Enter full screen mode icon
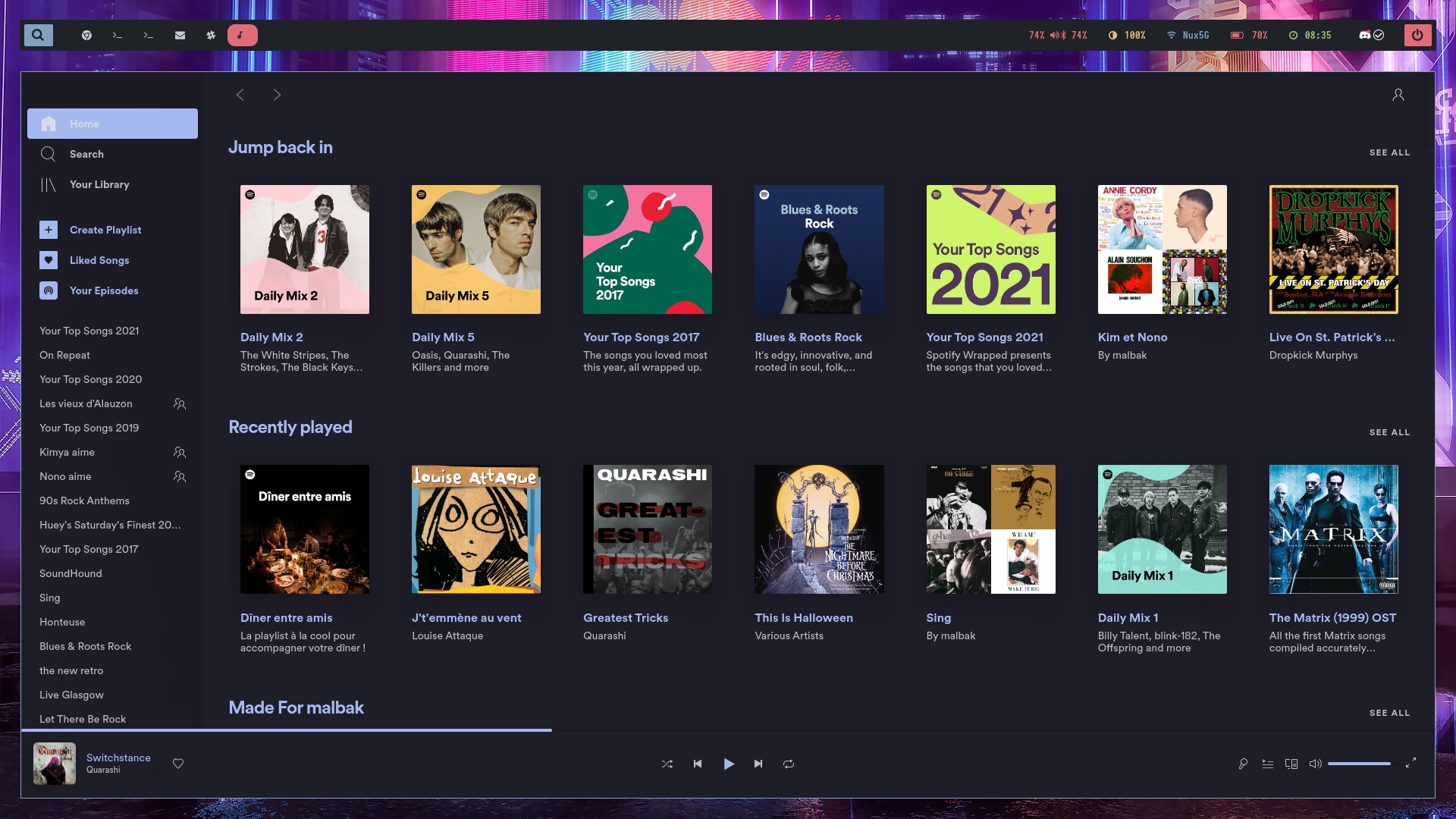 coord(1410,763)
